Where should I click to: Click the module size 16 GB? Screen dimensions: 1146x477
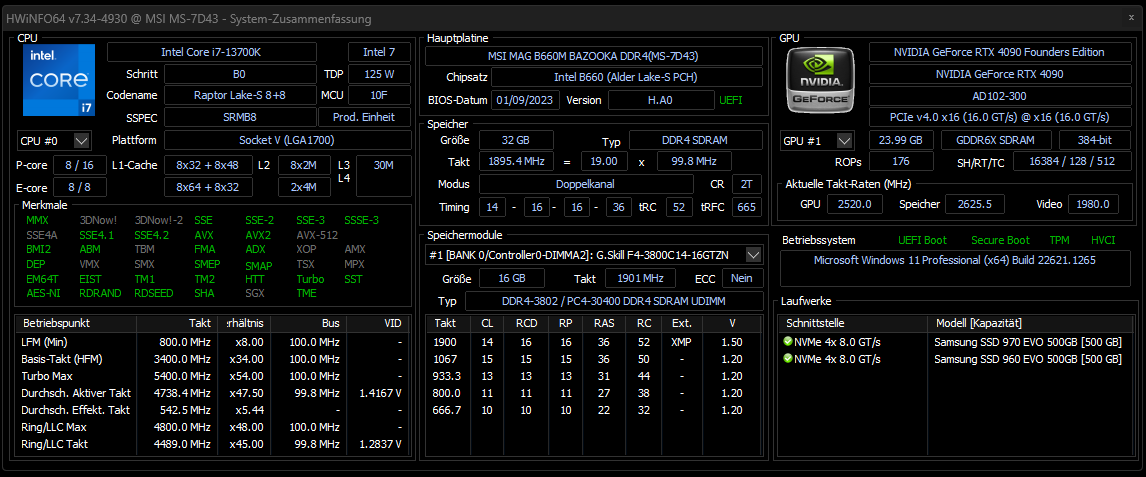[x=512, y=278]
